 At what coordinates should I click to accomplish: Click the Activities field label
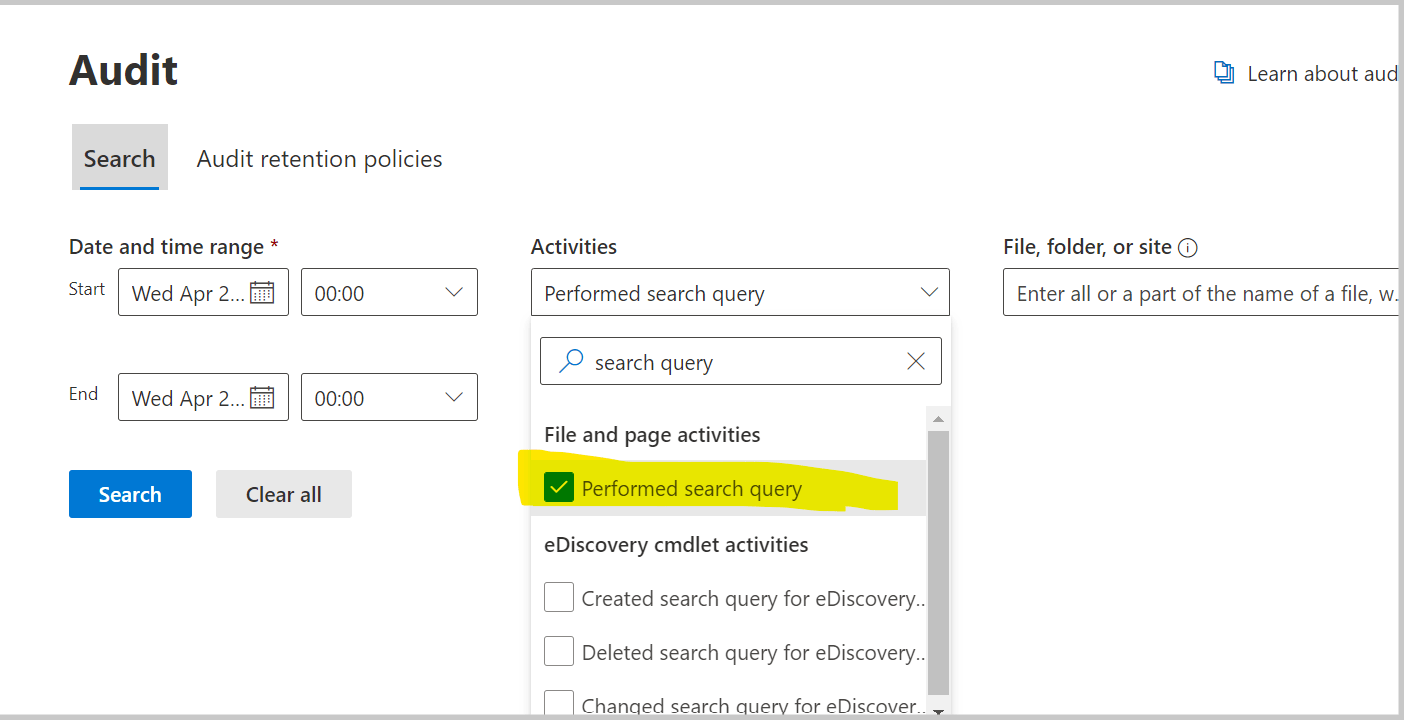(574, 247)
